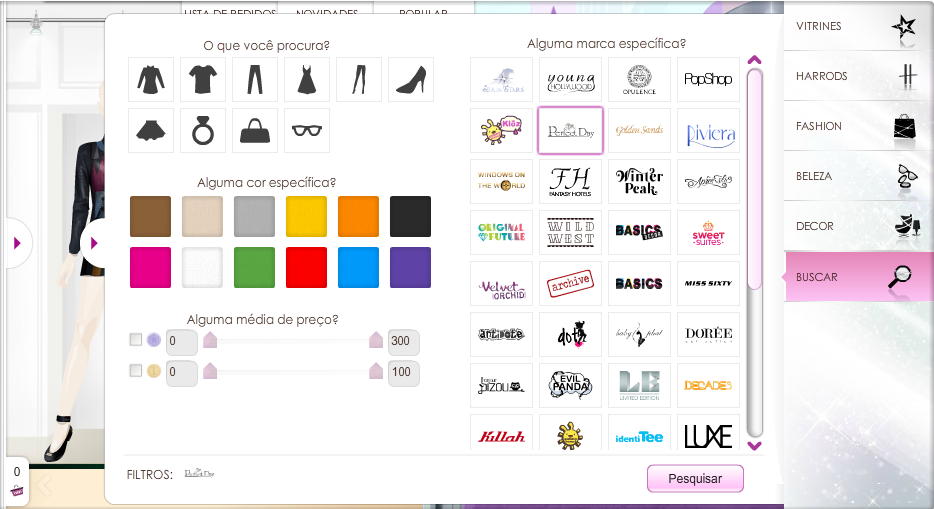Select the green color swatch
The image size is (934, 509).
tap(254, 267)
